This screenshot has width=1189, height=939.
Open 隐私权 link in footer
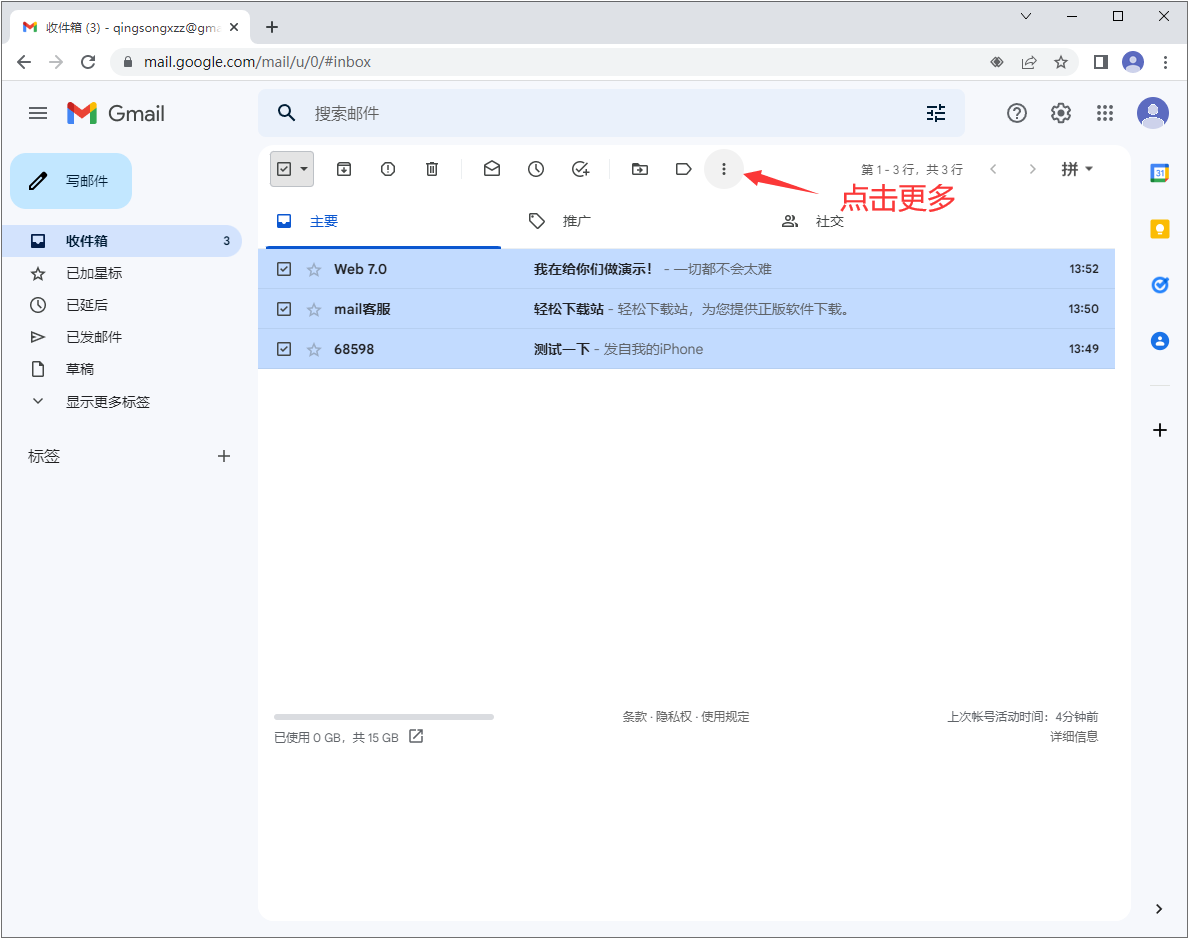[x=674, y=716]
